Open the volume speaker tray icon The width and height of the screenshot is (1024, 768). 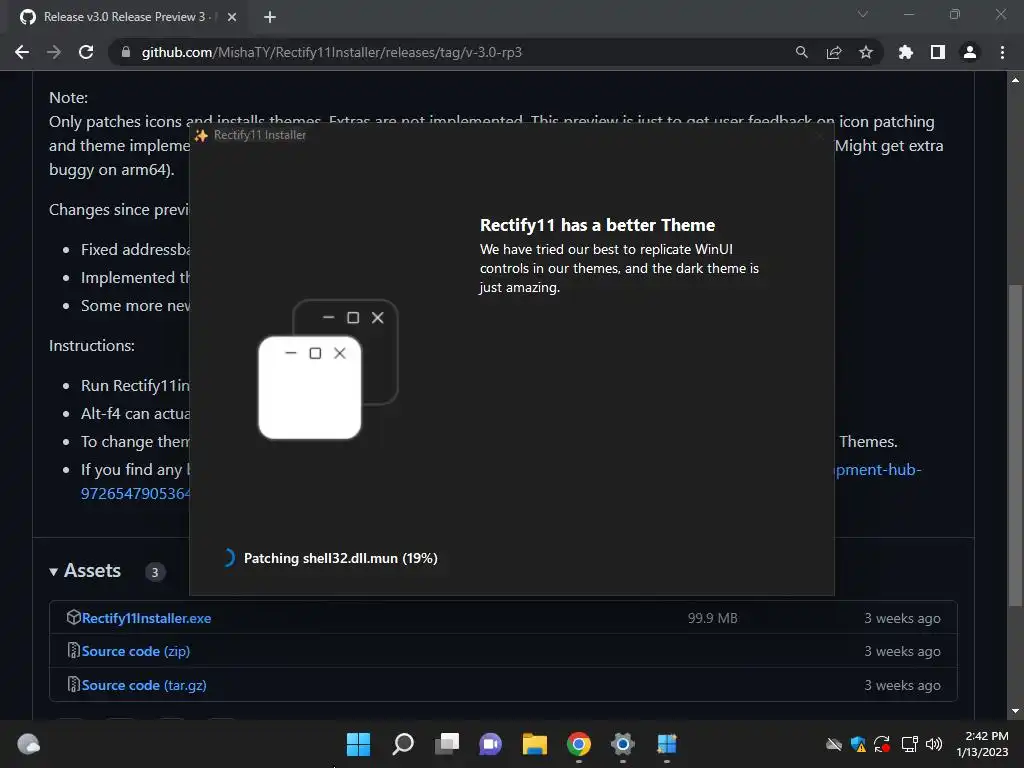coord(934,744)
